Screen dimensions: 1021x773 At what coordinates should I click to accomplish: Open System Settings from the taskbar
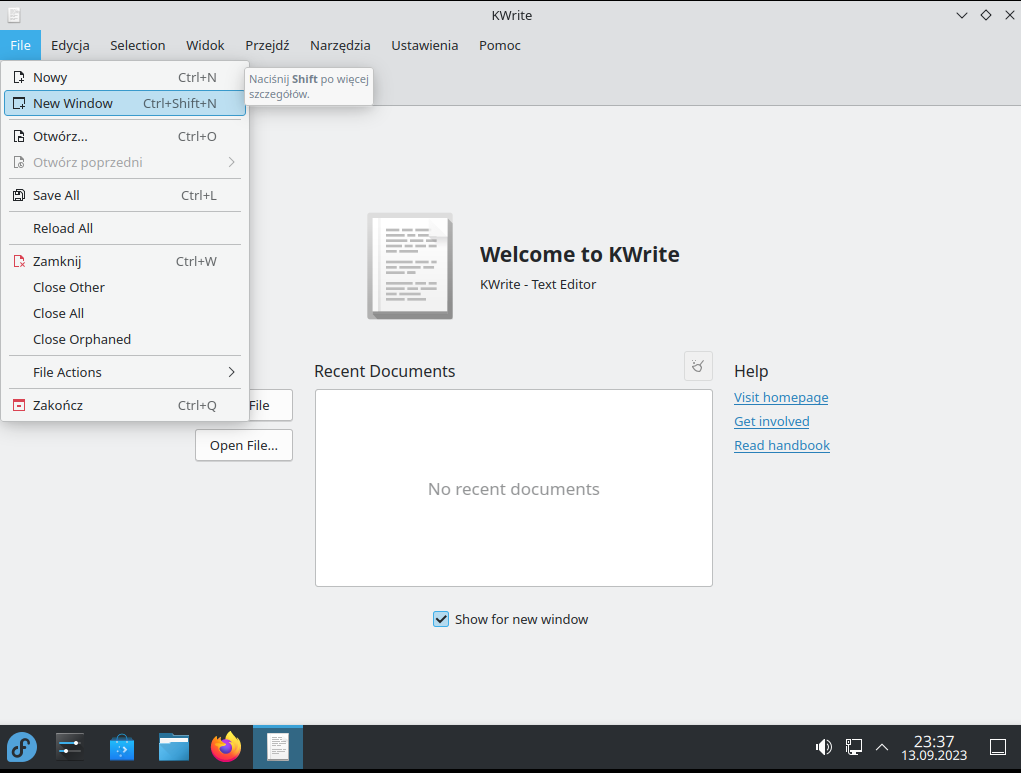[x=69, y=747]
